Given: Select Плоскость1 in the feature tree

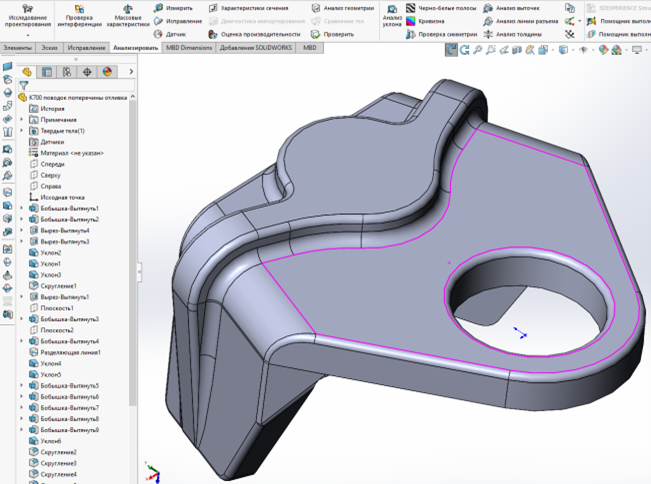Looking at the screenshot, I should tap(57, 308).
